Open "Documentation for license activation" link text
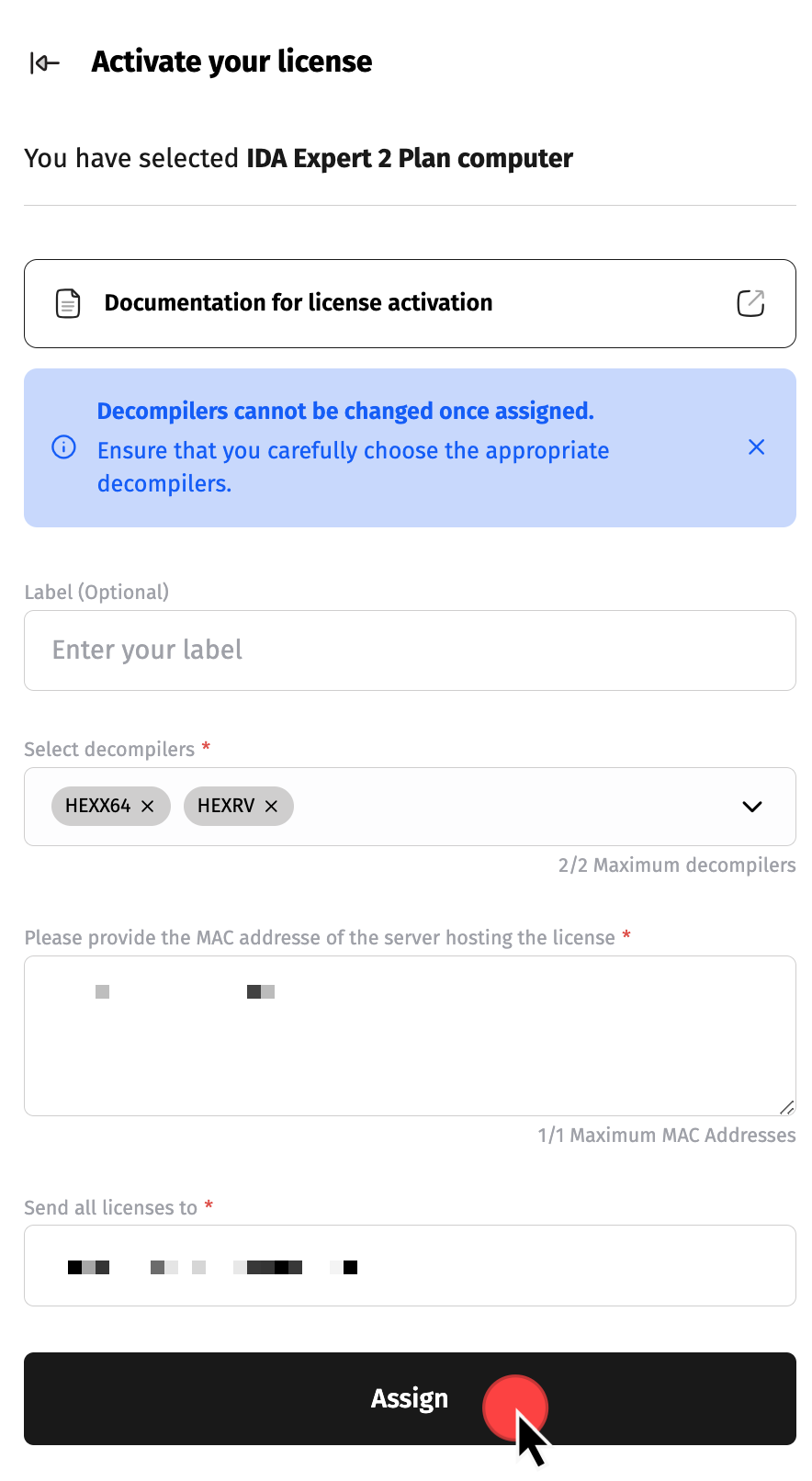Viewport: 812px width, 1481px height. pyautogui.click(x=299, y=303)
